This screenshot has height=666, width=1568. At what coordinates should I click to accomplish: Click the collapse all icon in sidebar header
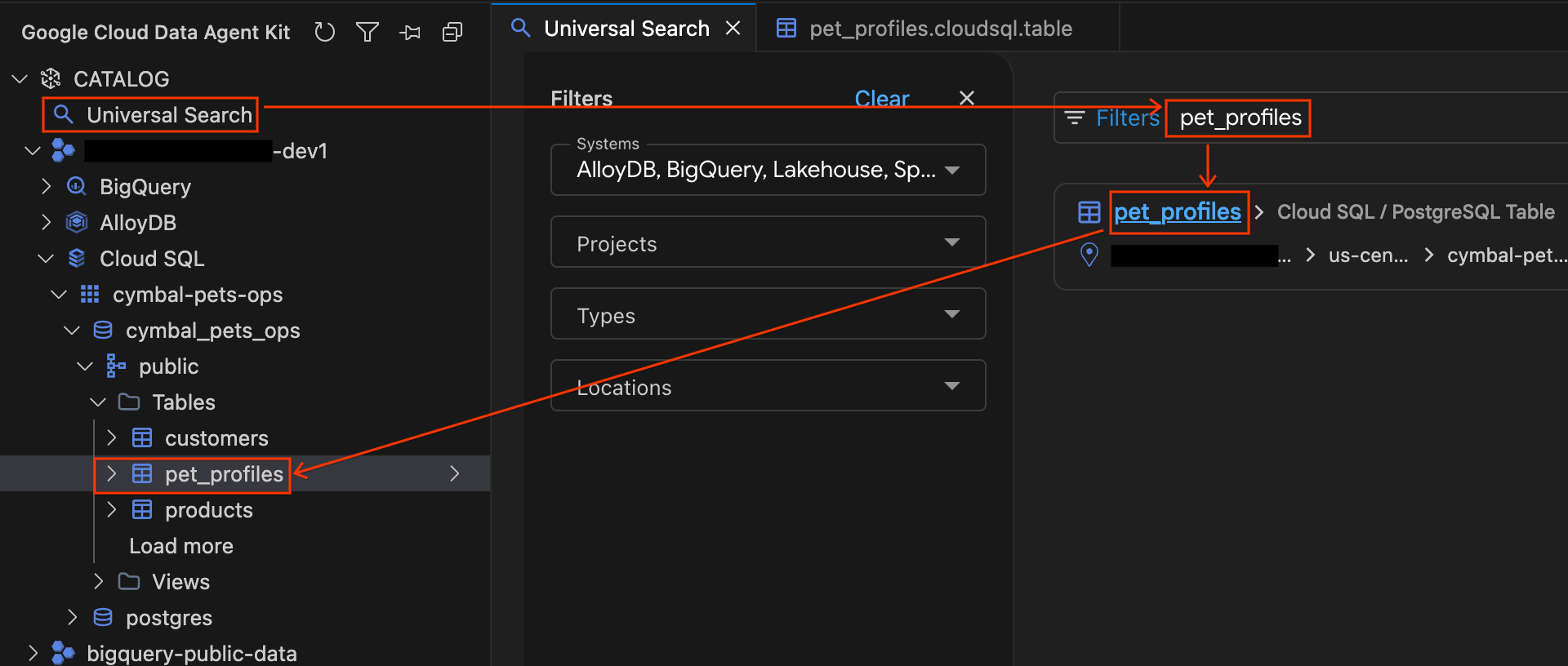452,32
